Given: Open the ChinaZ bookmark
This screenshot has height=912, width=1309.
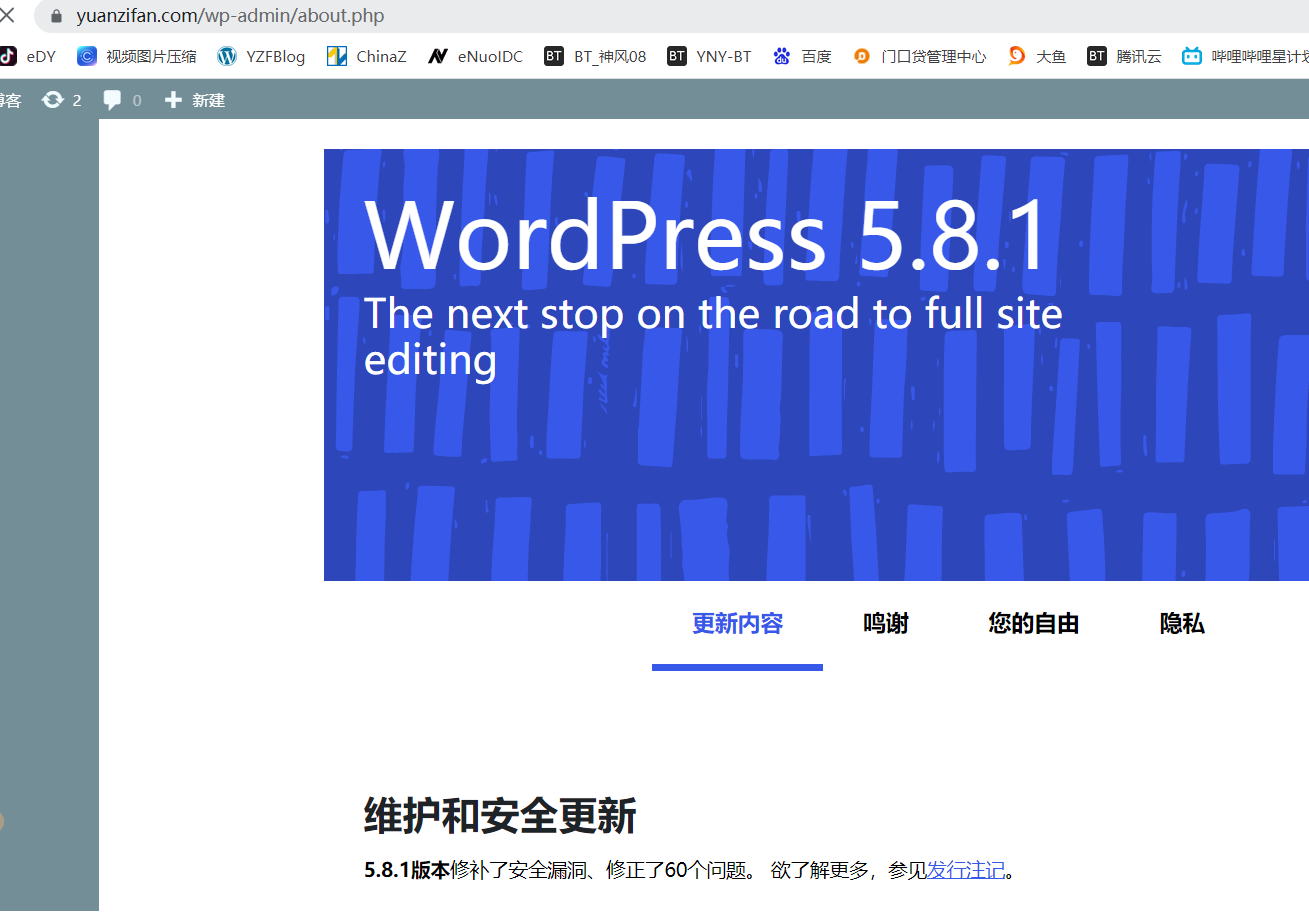Looking at the screenshot, I should coord(367,56).
